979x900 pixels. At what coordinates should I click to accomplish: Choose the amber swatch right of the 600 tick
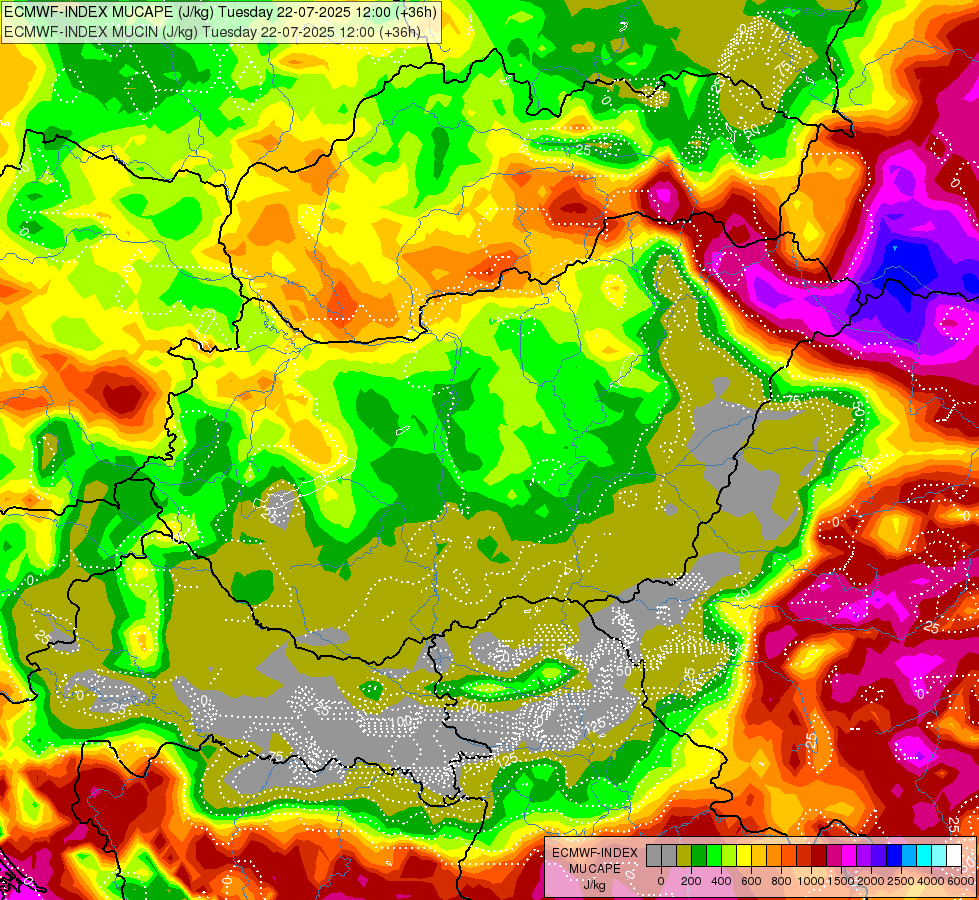tap(759, 856)
